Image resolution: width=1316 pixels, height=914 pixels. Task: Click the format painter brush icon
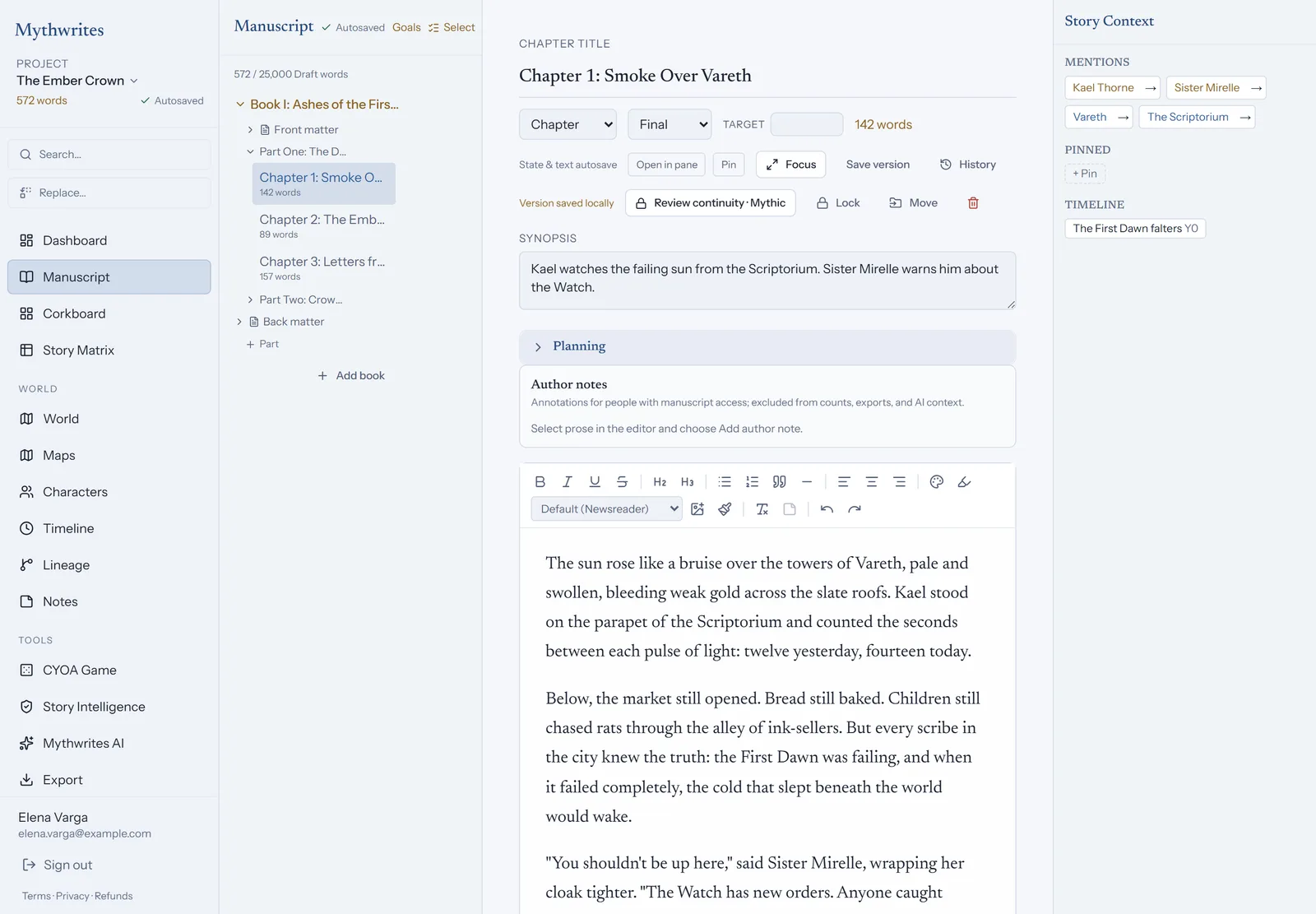point(725,509)
